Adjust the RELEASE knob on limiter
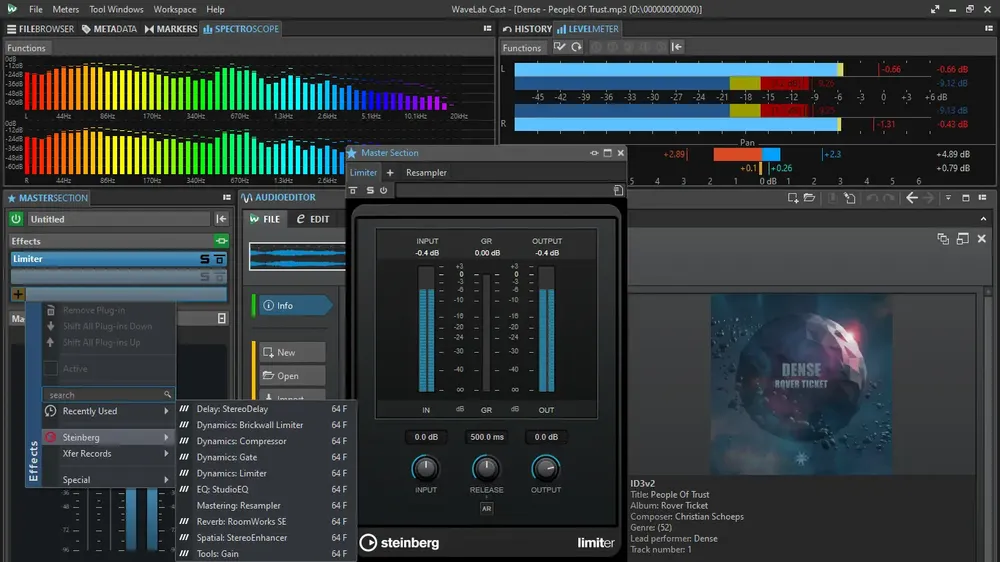The height and width of the screenshot is (562, 1000). point(486,468)
